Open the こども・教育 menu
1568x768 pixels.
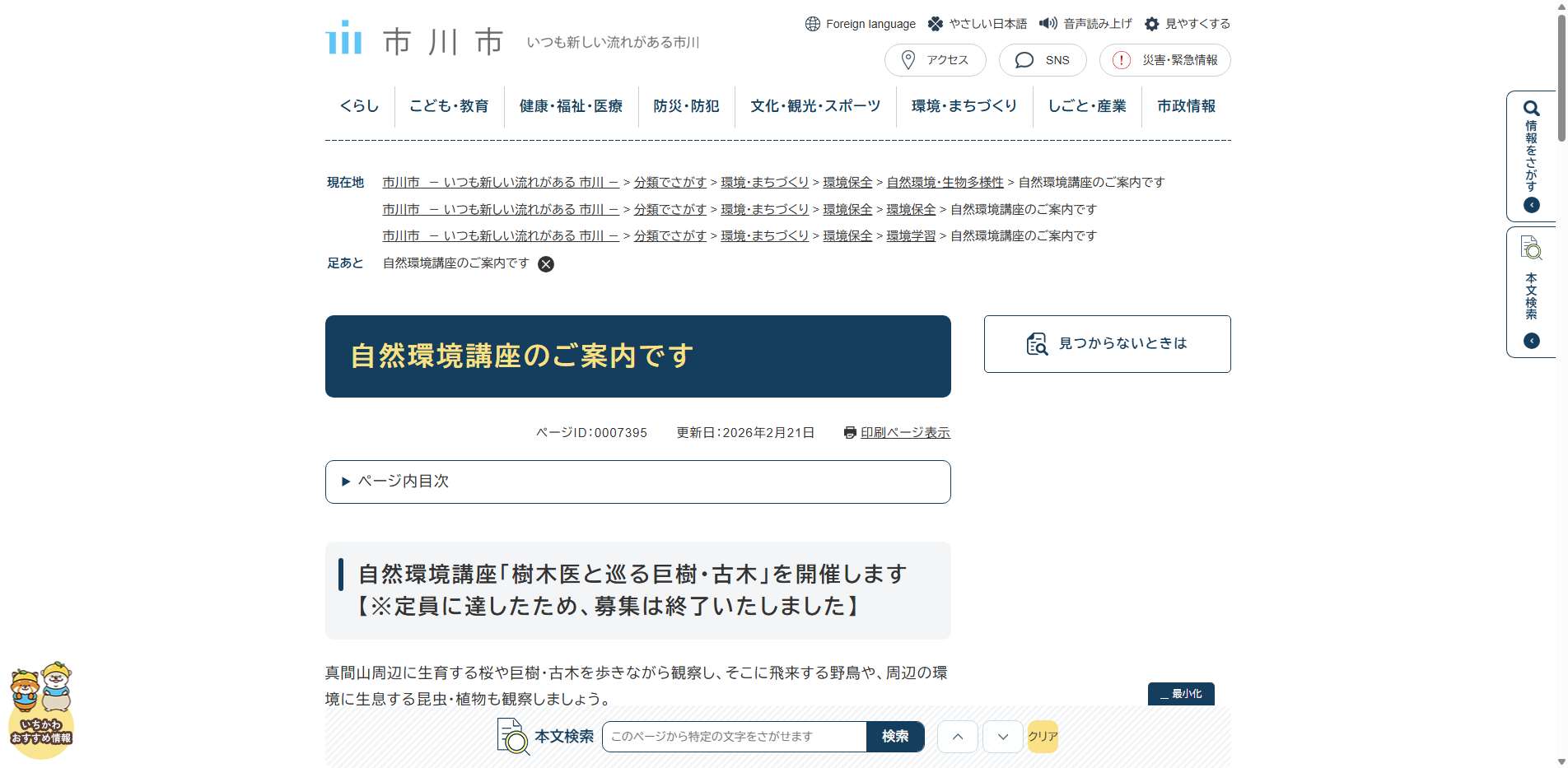(449, 106)
